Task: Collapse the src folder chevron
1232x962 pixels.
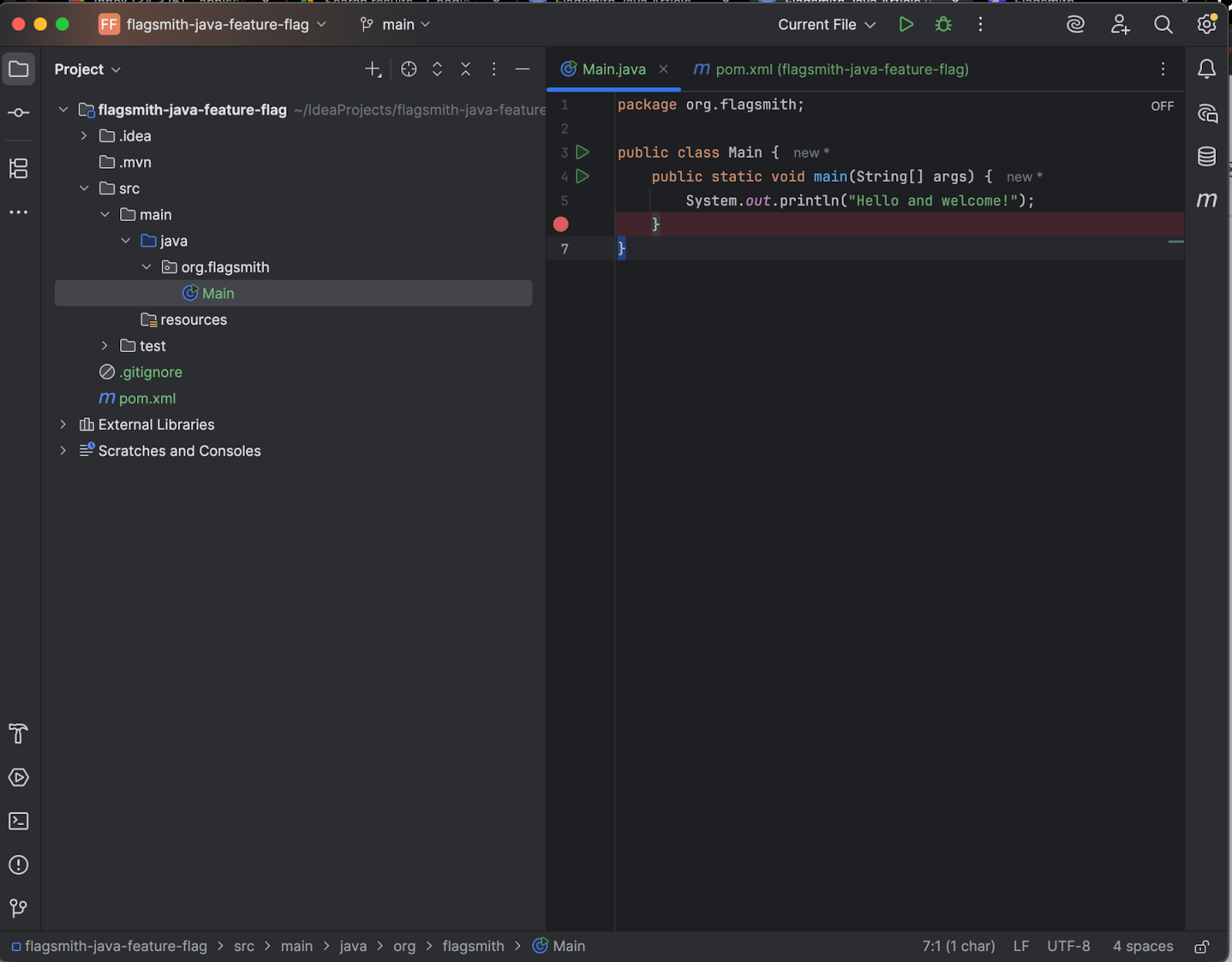Action: (84, 189)
